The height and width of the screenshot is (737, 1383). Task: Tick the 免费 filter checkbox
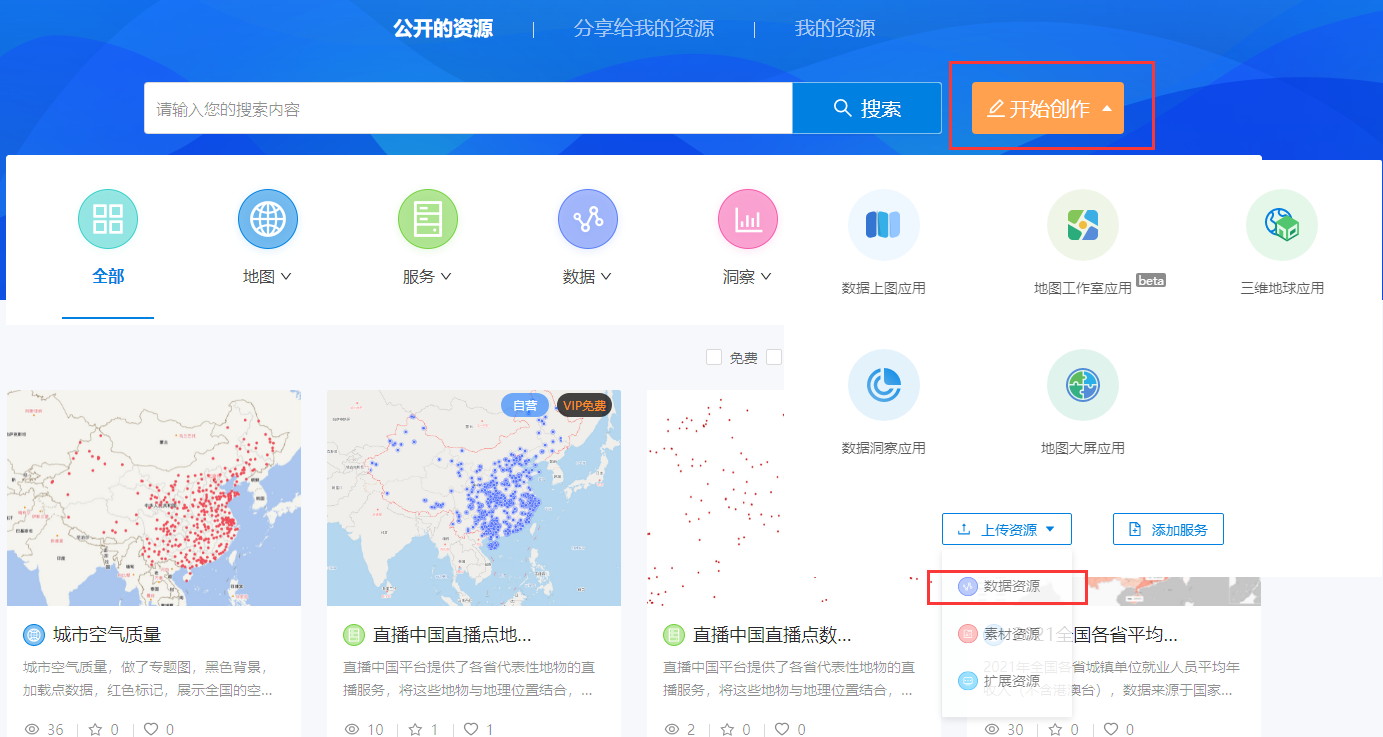(x=714, y=357)
